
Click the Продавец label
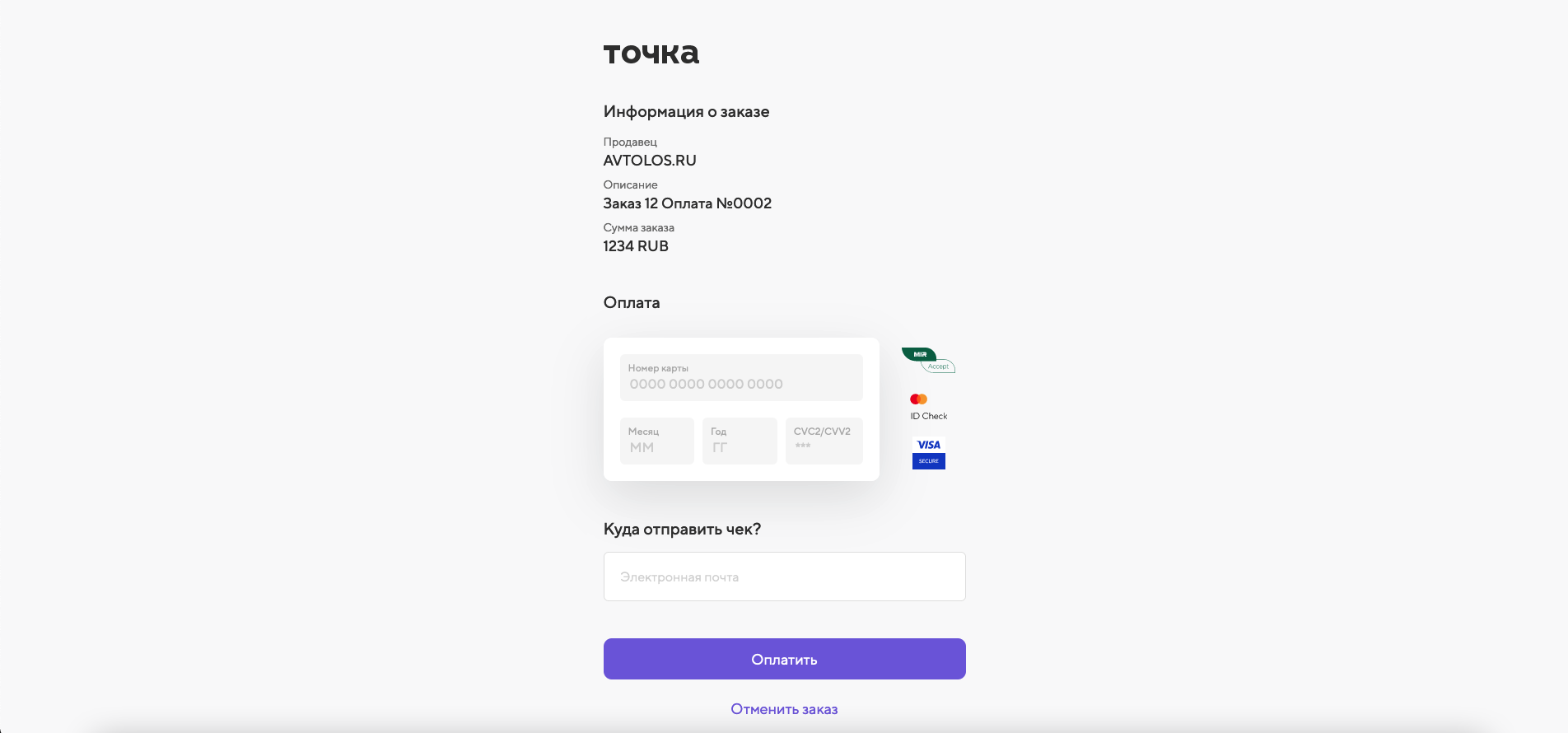point(630,142)
